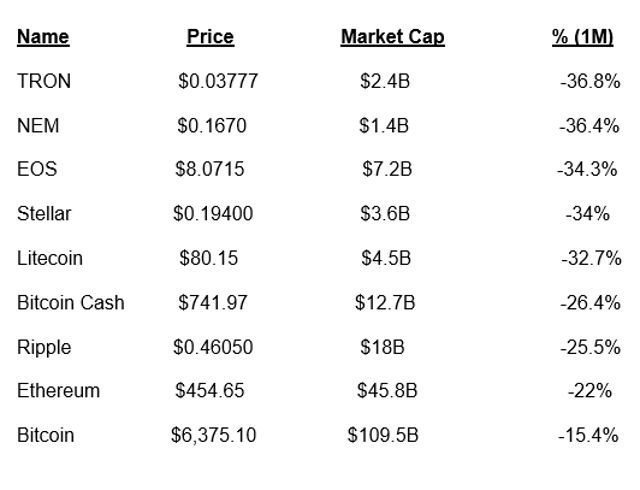Select the Litecoin price $80.15

(209, 258)
